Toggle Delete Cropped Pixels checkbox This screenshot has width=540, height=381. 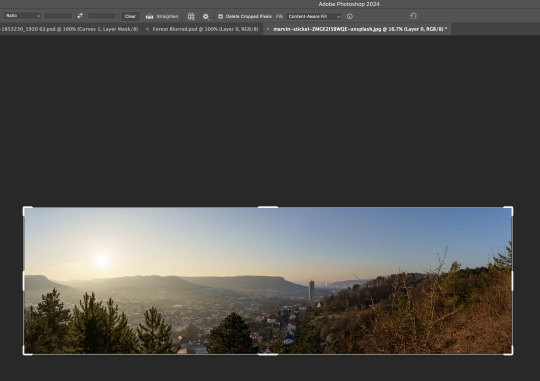[220, 16]
